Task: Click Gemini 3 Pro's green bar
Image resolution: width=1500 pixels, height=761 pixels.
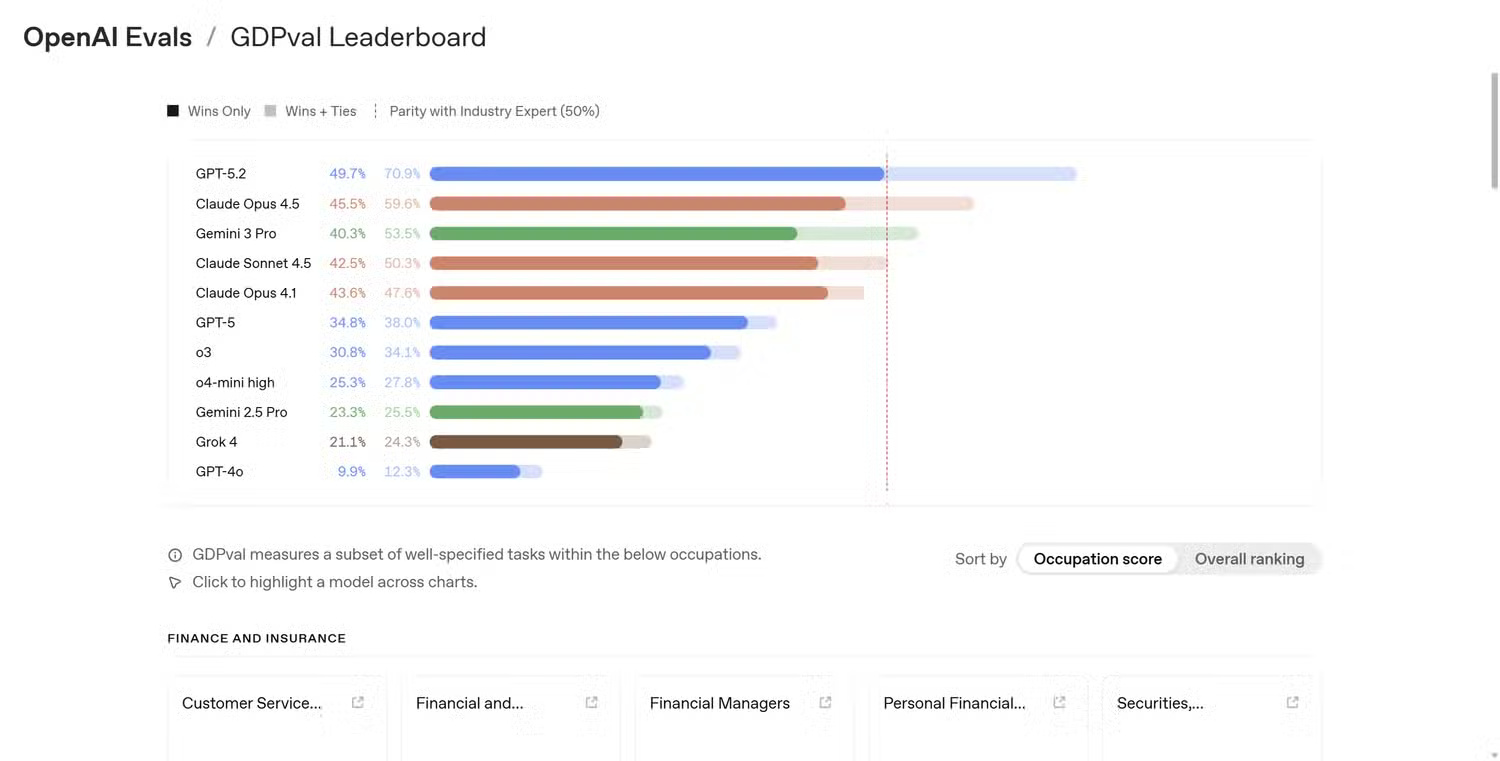Action: tap(612, 233)
